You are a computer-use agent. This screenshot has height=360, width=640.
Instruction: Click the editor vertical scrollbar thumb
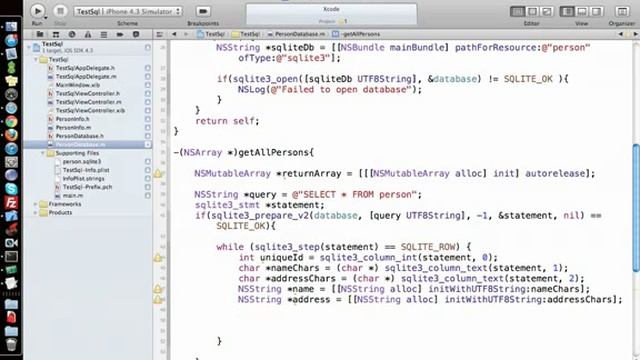pyautogui.click(x=636, y=207)
